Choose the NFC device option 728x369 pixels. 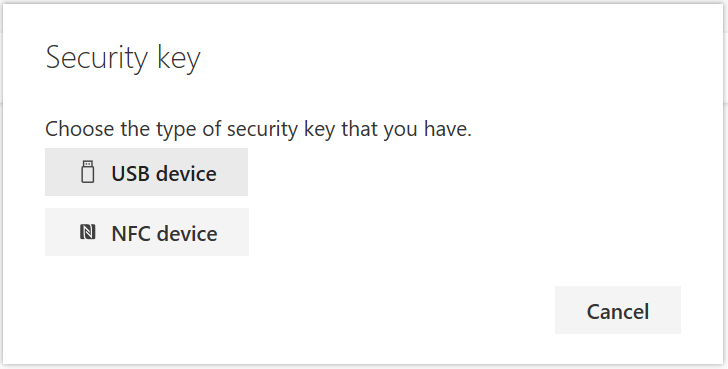coord(147,232)
